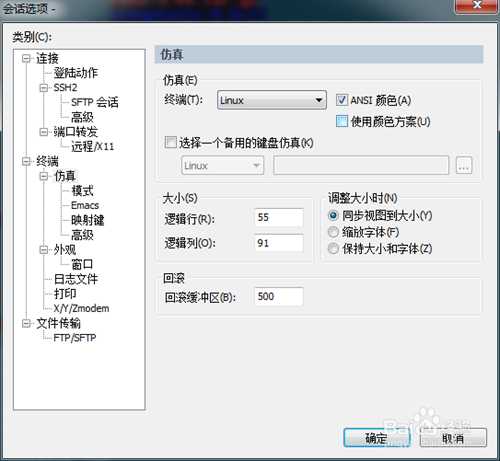Collapse the 端口转发 tree node
The height and width of the screenshot is (461, 500).
click(43, 132)
